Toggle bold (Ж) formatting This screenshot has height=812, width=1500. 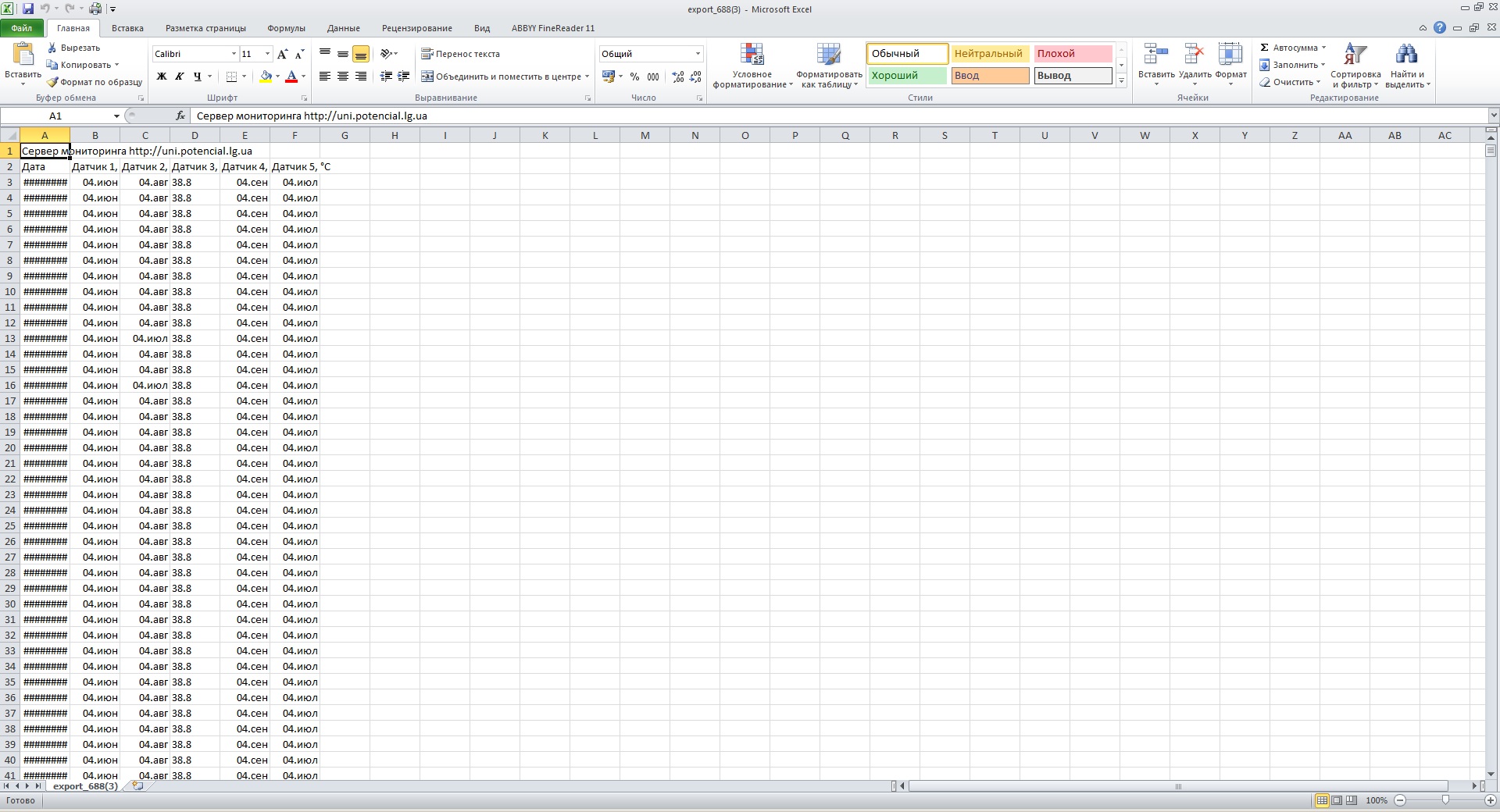(162, 77)
